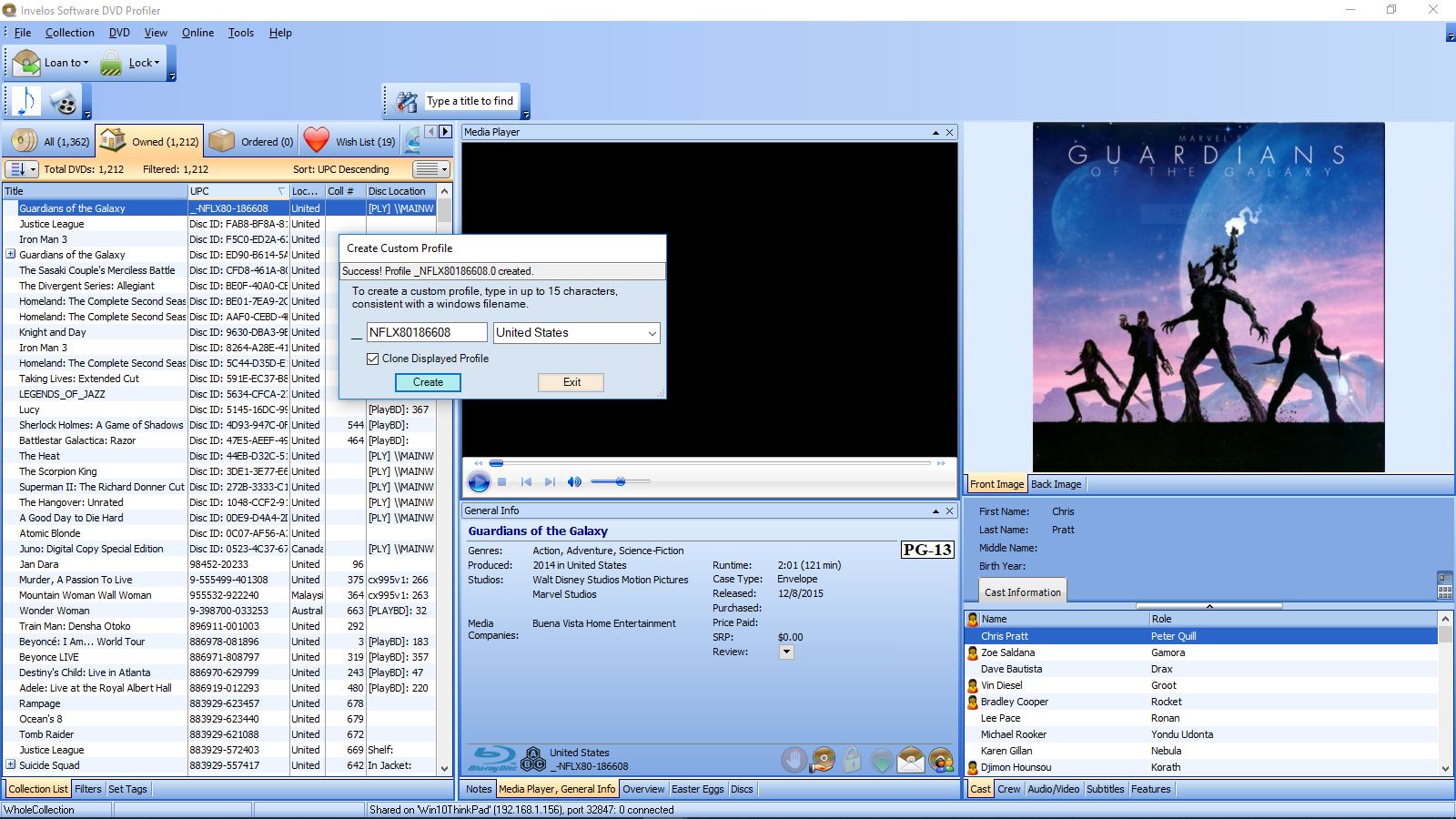
Task: Open the Tools menu
Action: (x=241, y=33)
